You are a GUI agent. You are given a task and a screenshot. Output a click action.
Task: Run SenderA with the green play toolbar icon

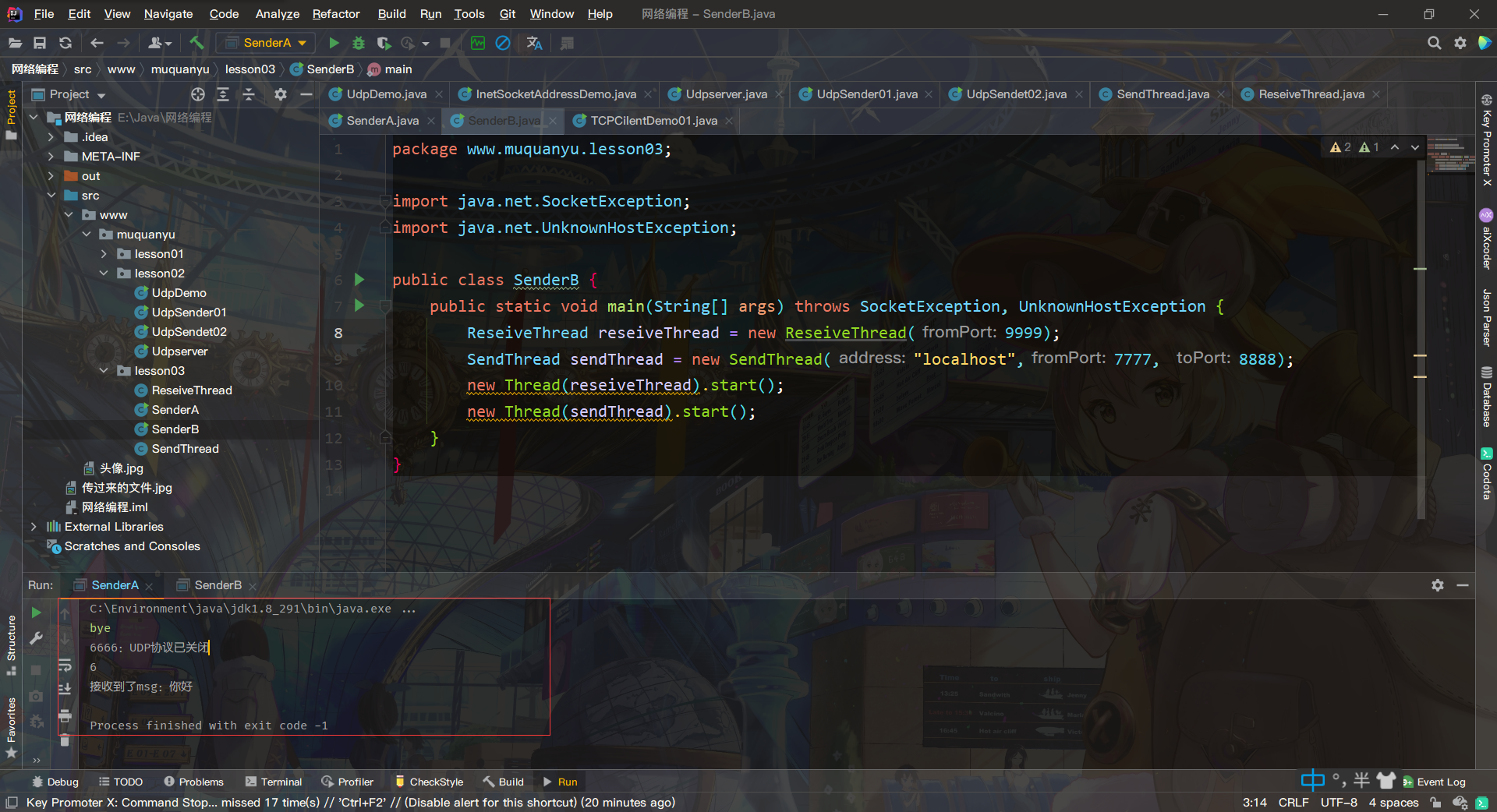334,43
